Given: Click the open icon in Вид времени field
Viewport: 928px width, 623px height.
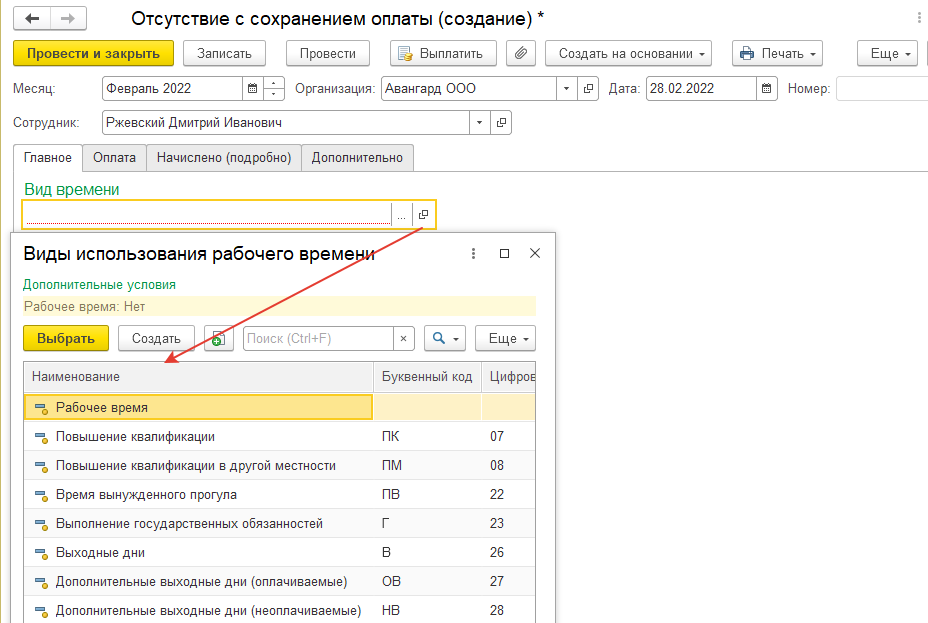Looking at the screenshot, I should (x=424, y=215).
